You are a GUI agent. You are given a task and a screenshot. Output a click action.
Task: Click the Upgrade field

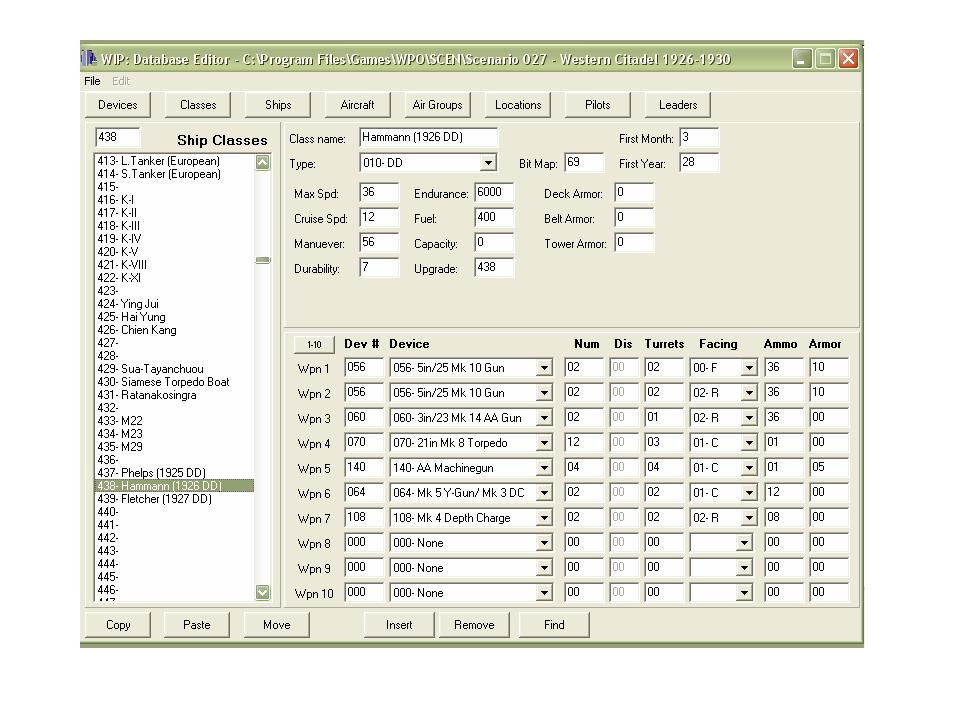pos(493,268)
